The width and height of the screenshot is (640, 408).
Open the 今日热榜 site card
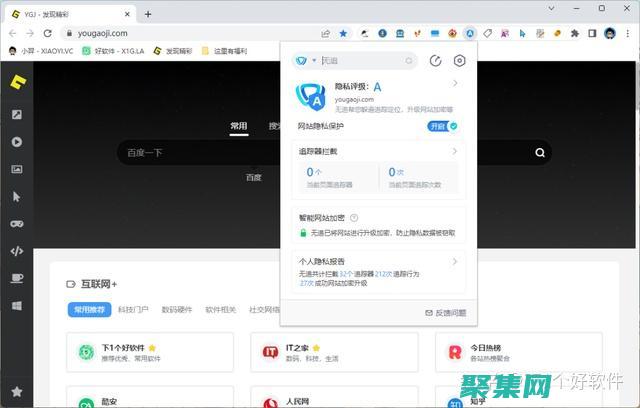(x=519, y=353)
